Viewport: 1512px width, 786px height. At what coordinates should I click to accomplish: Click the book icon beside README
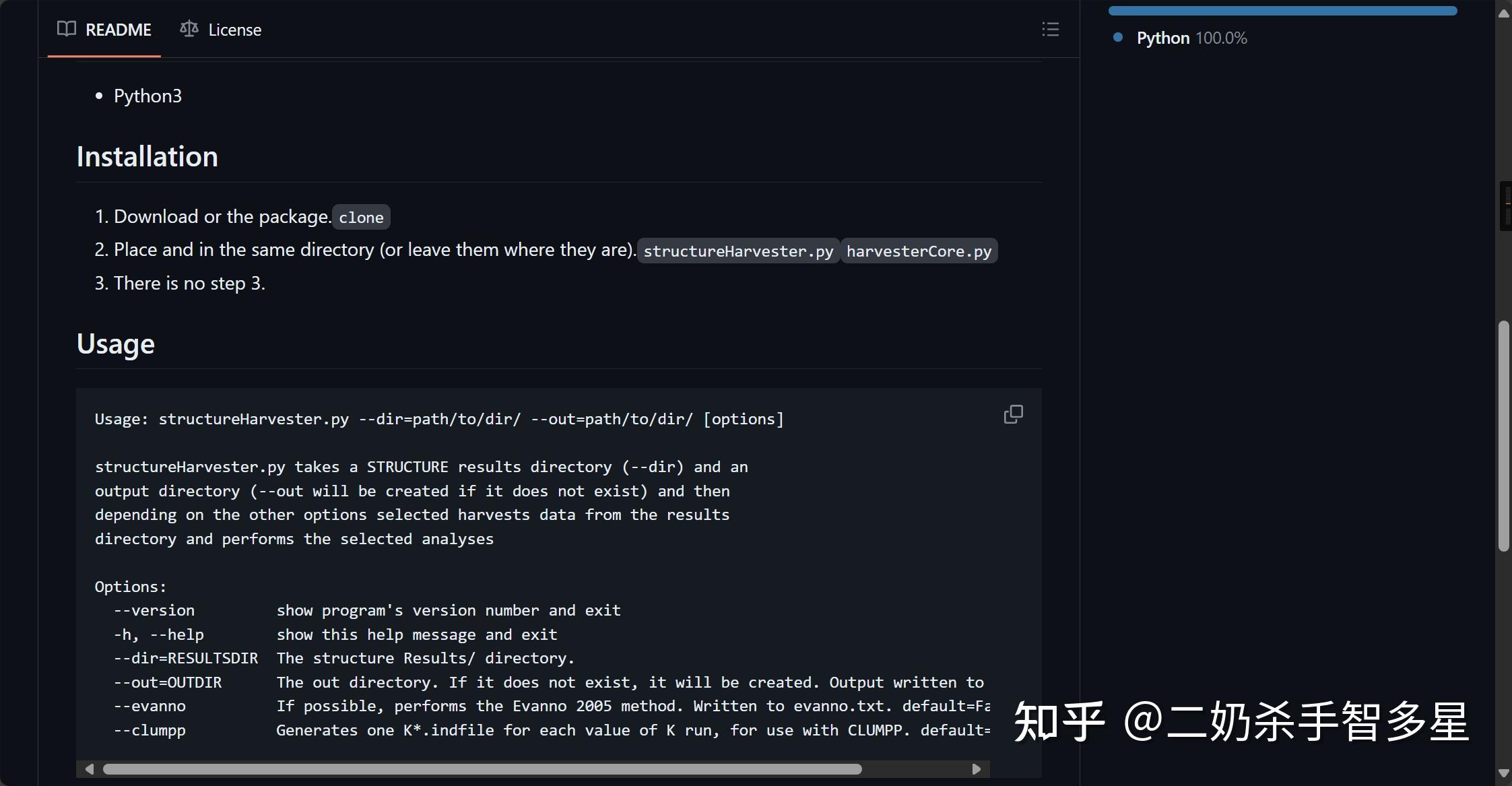pyautogui.click(x=67, y=29)
